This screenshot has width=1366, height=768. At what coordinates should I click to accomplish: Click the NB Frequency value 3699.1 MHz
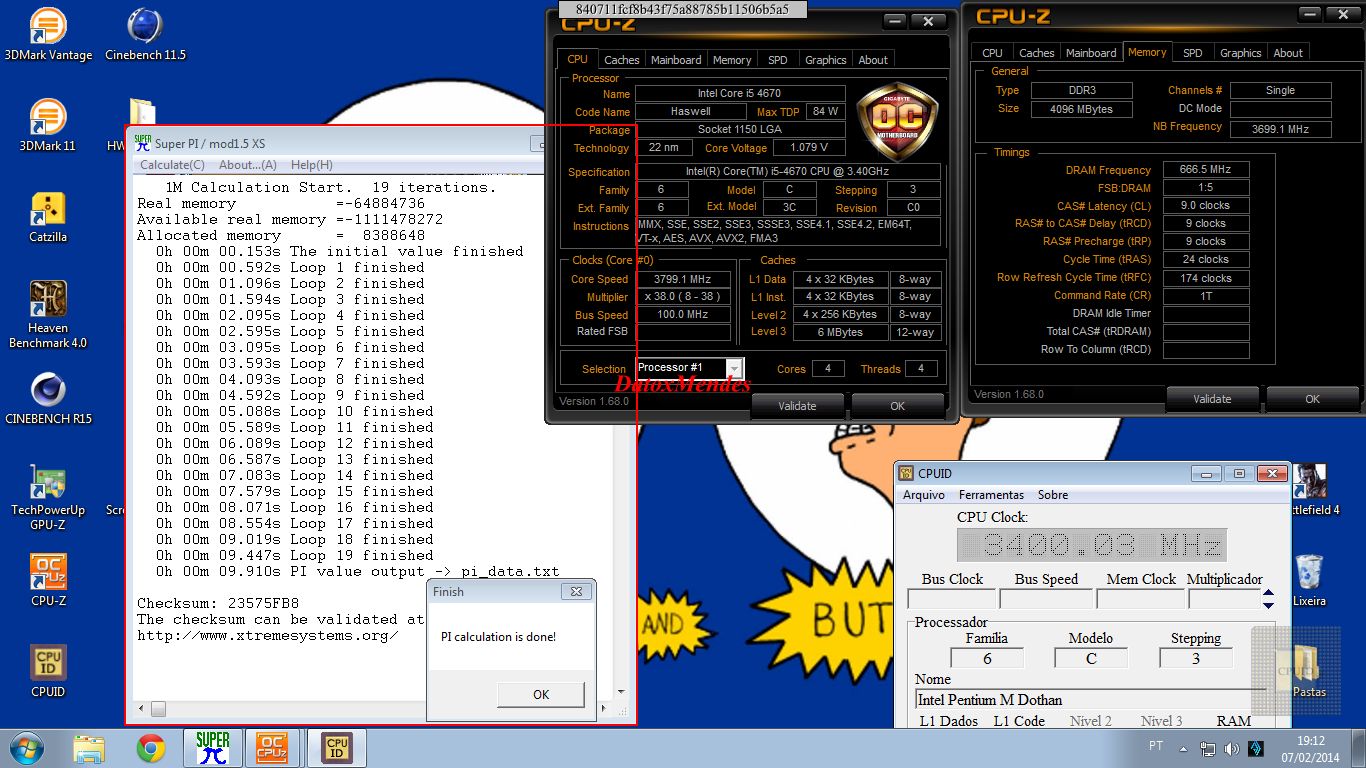(x=1280, y=129)
